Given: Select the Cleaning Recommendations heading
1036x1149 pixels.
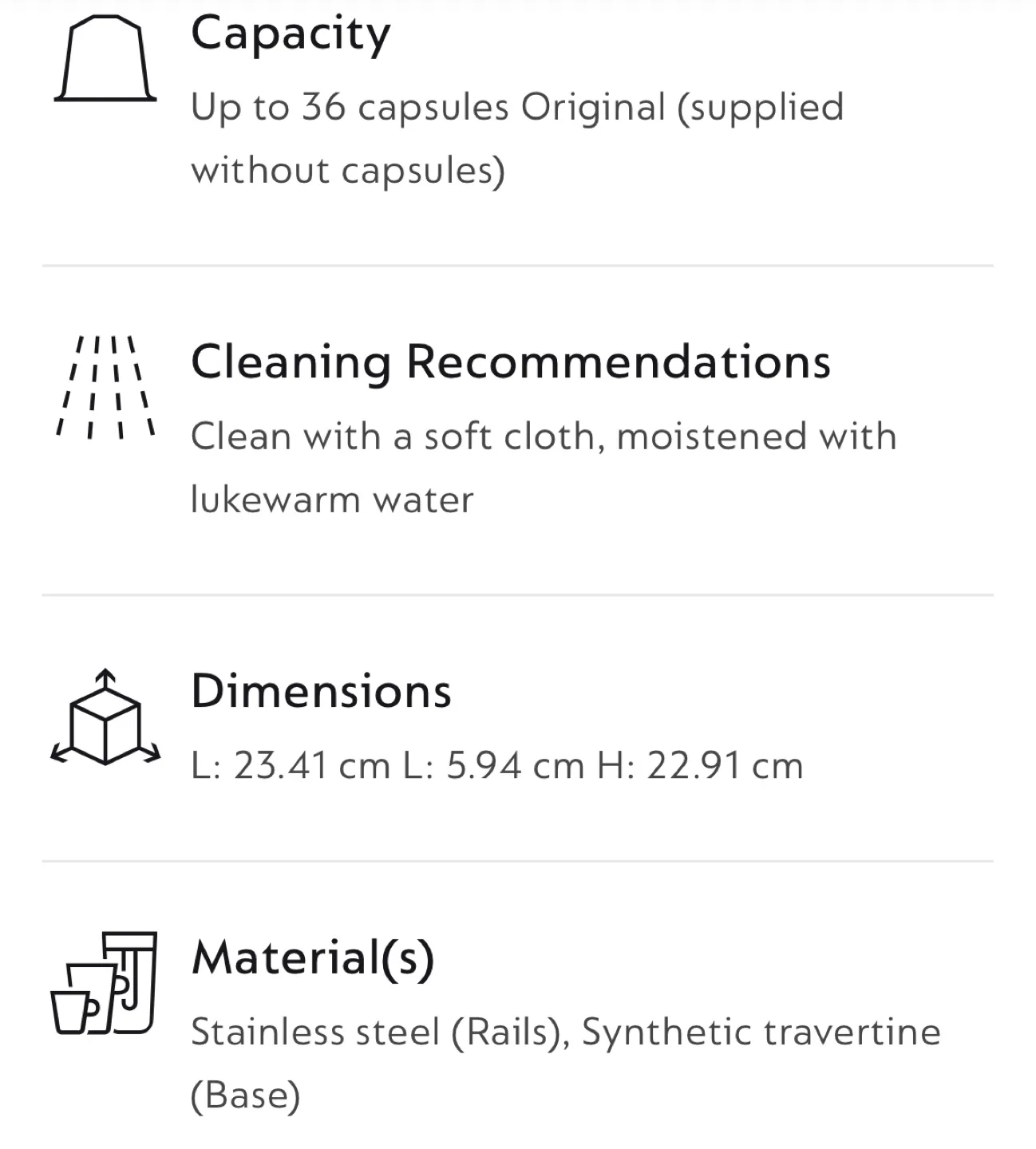Looking at the screenshot, I should tap(511, 362).
